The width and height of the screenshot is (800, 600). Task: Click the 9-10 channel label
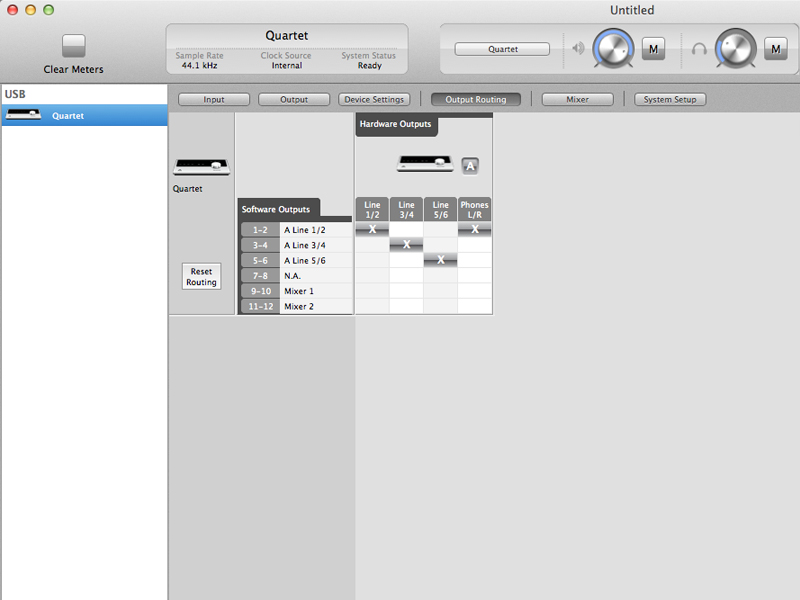click(x=260, y=291)
